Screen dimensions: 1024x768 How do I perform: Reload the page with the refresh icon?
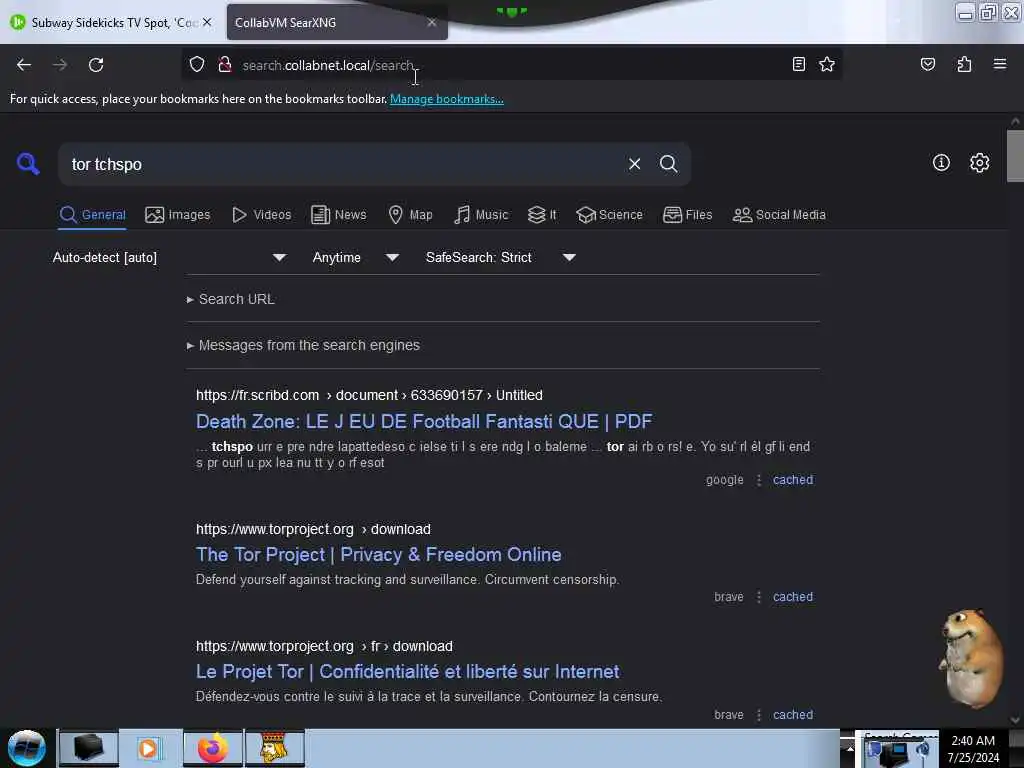coord(96,65)
